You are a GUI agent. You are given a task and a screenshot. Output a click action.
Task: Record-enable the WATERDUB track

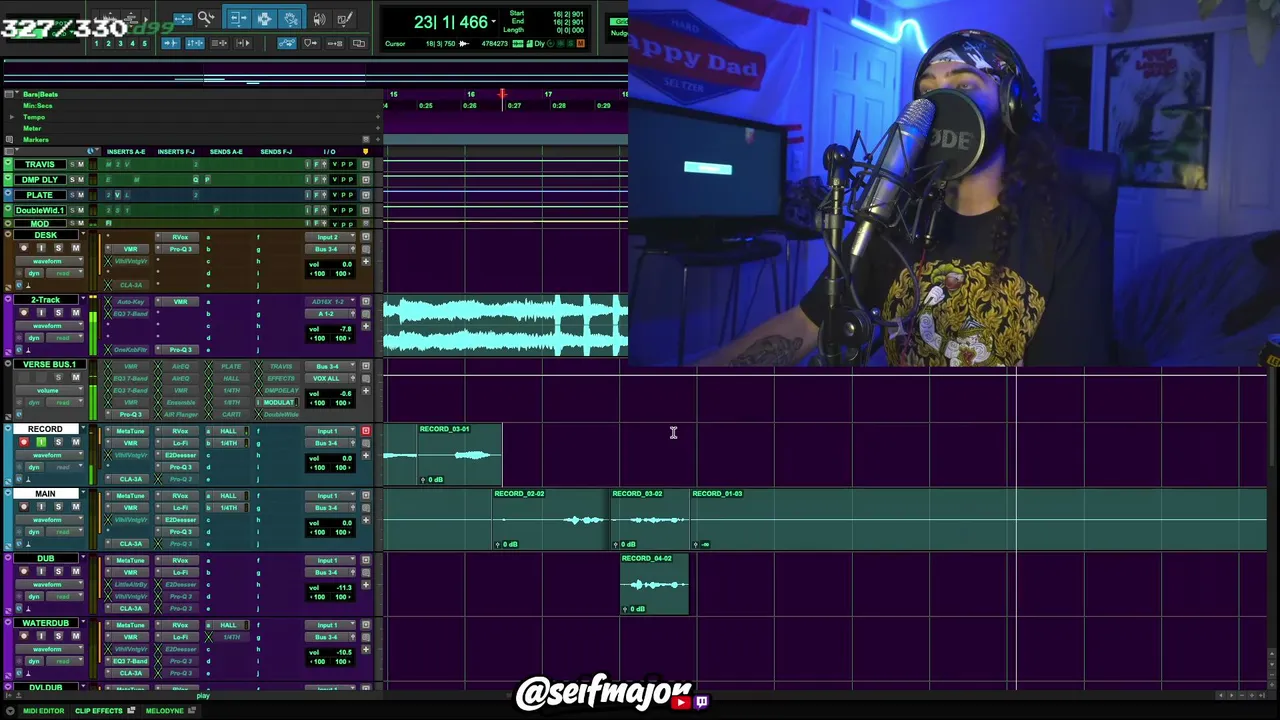pyautogui.click(x=24, y=636)
